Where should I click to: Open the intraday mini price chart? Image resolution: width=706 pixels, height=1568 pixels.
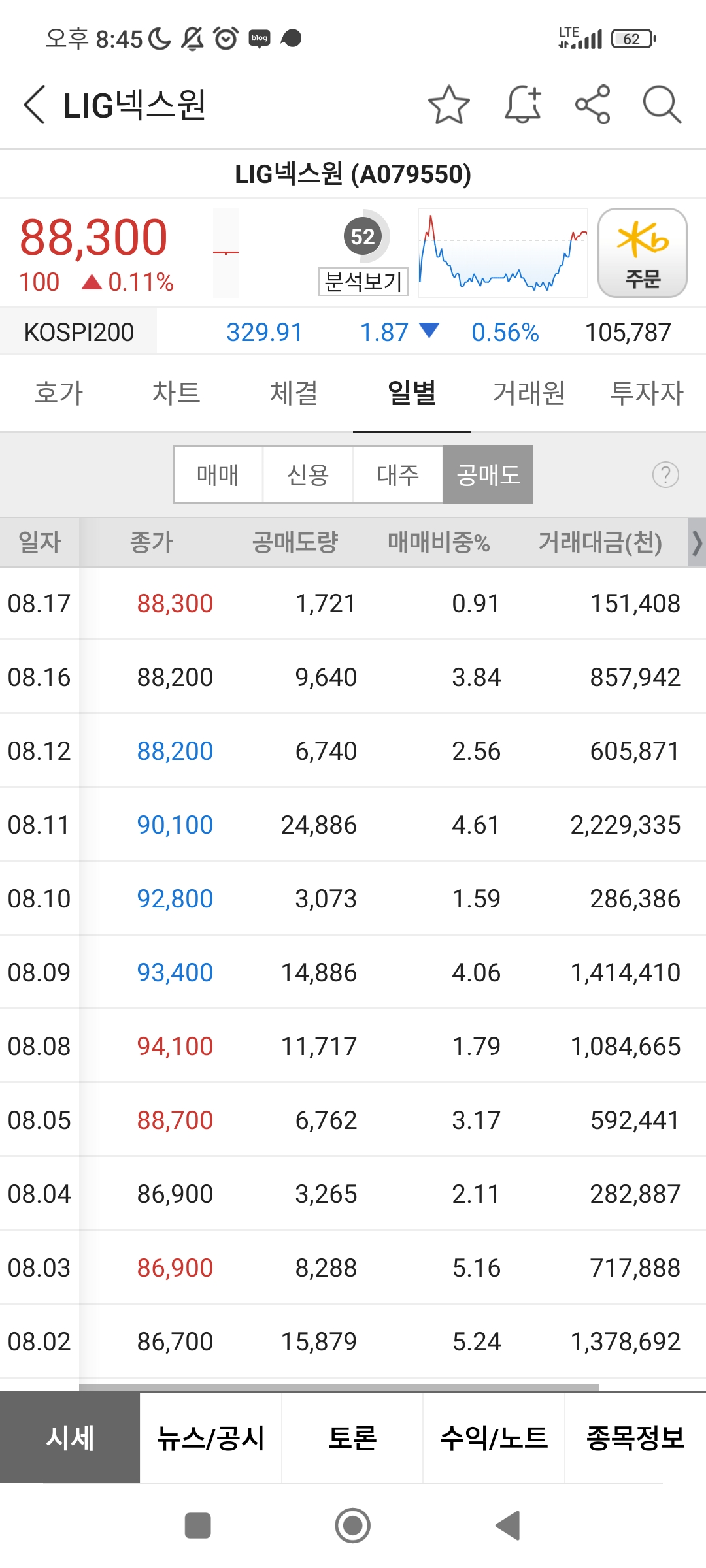503,253
